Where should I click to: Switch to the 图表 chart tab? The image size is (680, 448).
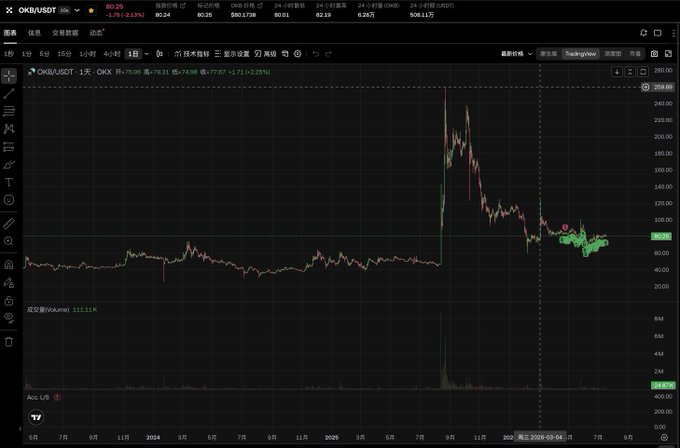(10, 33)
